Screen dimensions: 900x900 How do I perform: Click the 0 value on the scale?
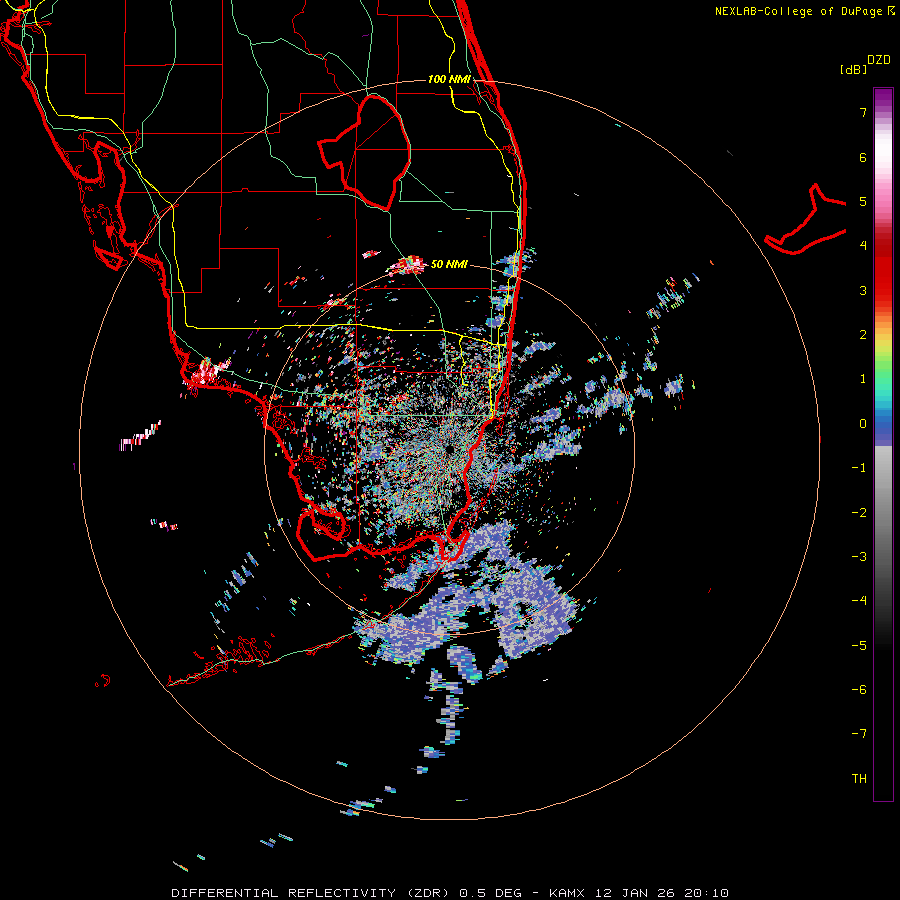[x=862, y=424]
